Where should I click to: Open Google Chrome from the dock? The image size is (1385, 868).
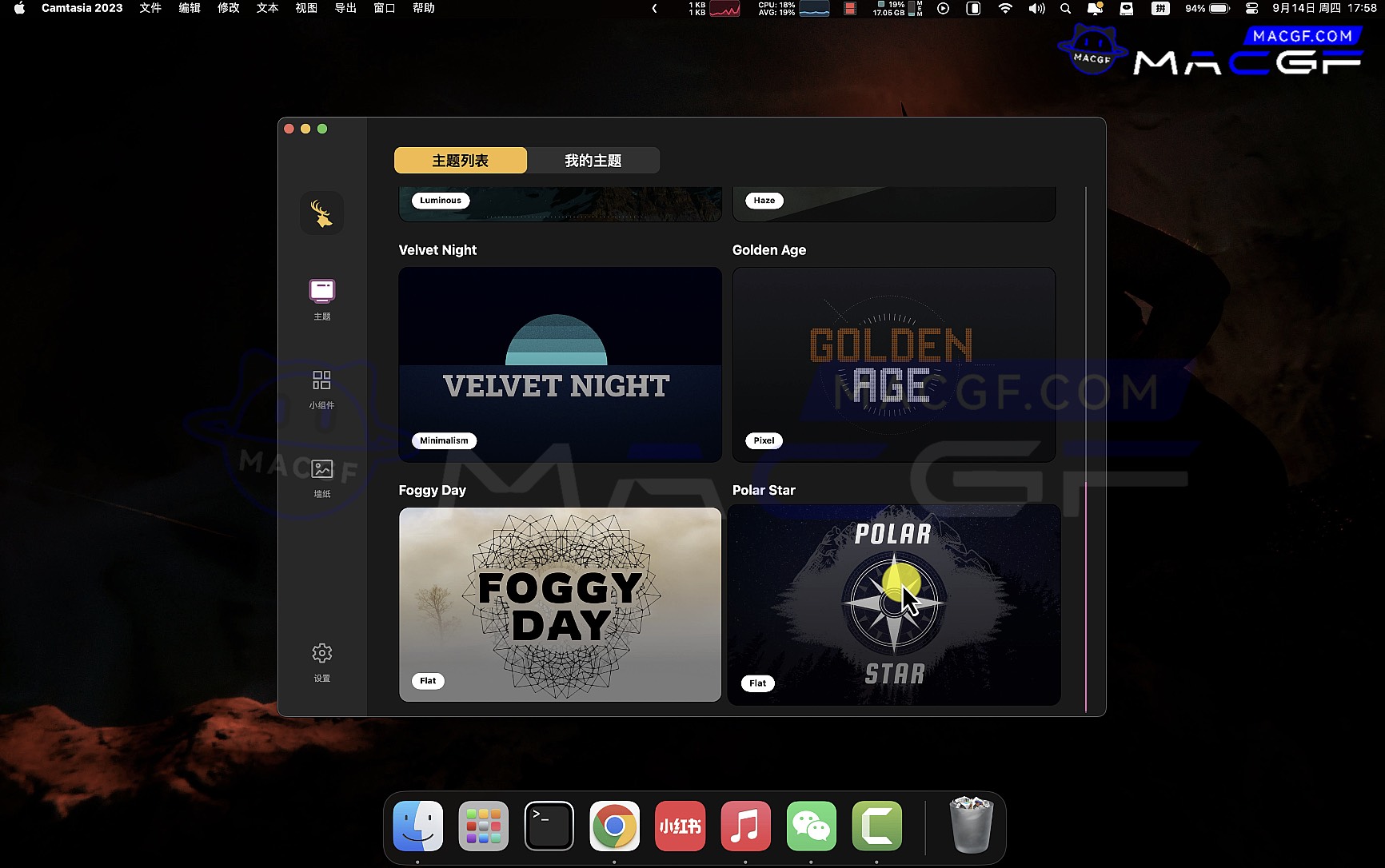pyautogui.click(x=614, y=826)
